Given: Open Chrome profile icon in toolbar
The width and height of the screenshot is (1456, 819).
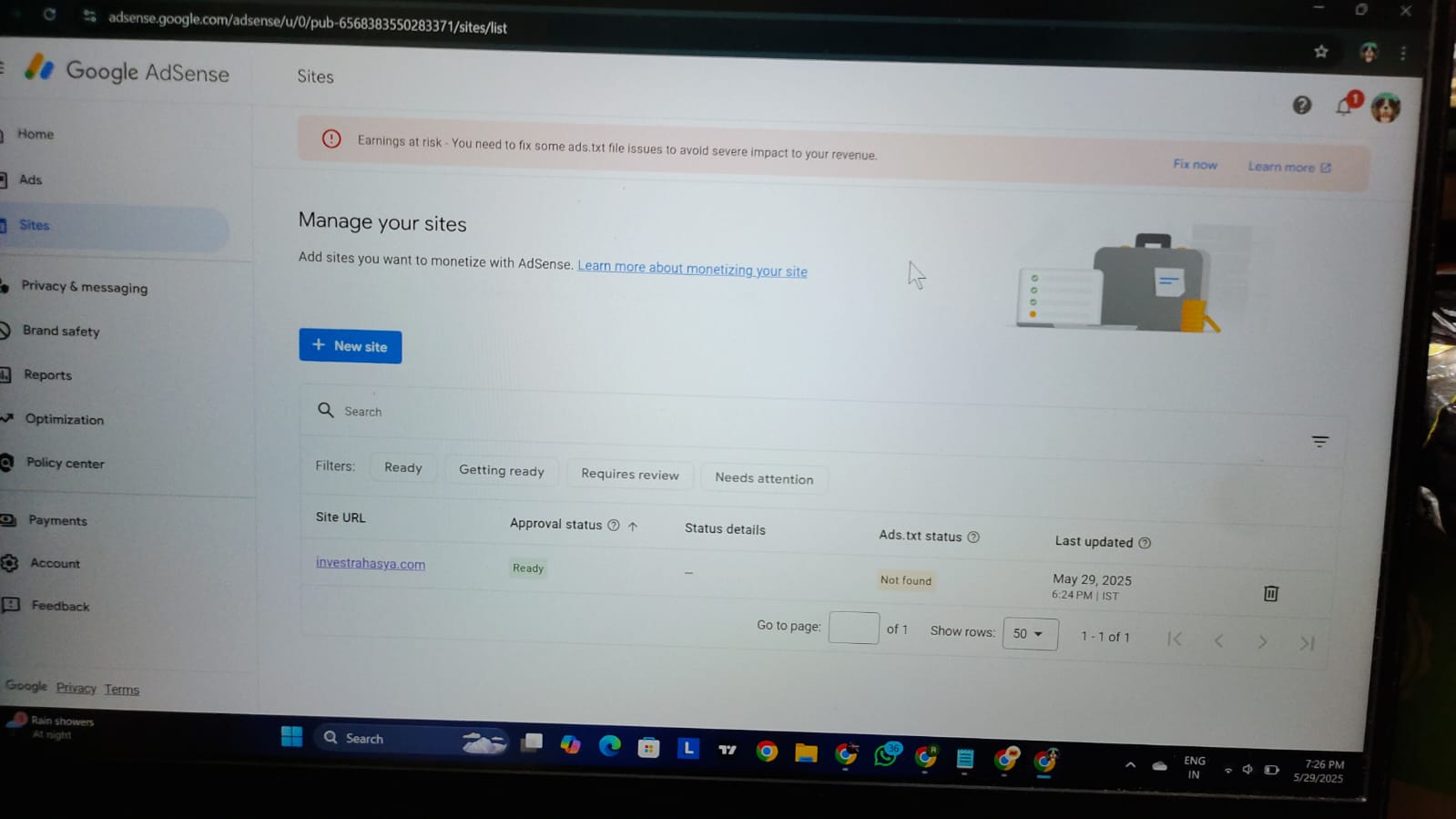Looking at the screenshot, I should pos(1369,53).
